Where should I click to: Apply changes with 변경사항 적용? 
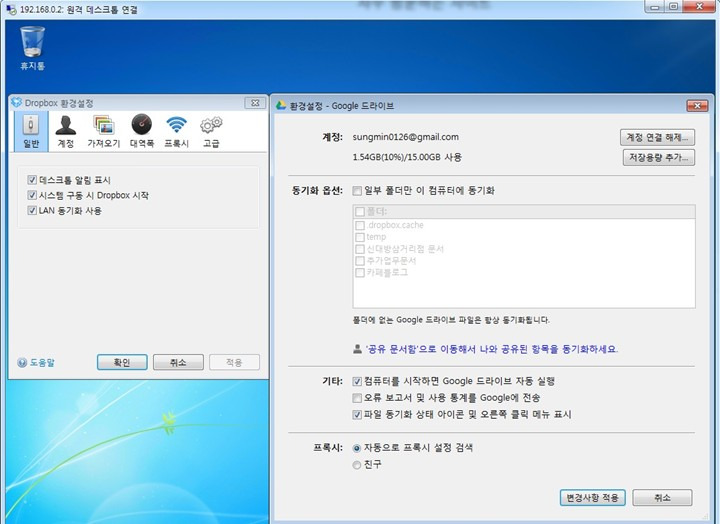(x=592, y=497)
